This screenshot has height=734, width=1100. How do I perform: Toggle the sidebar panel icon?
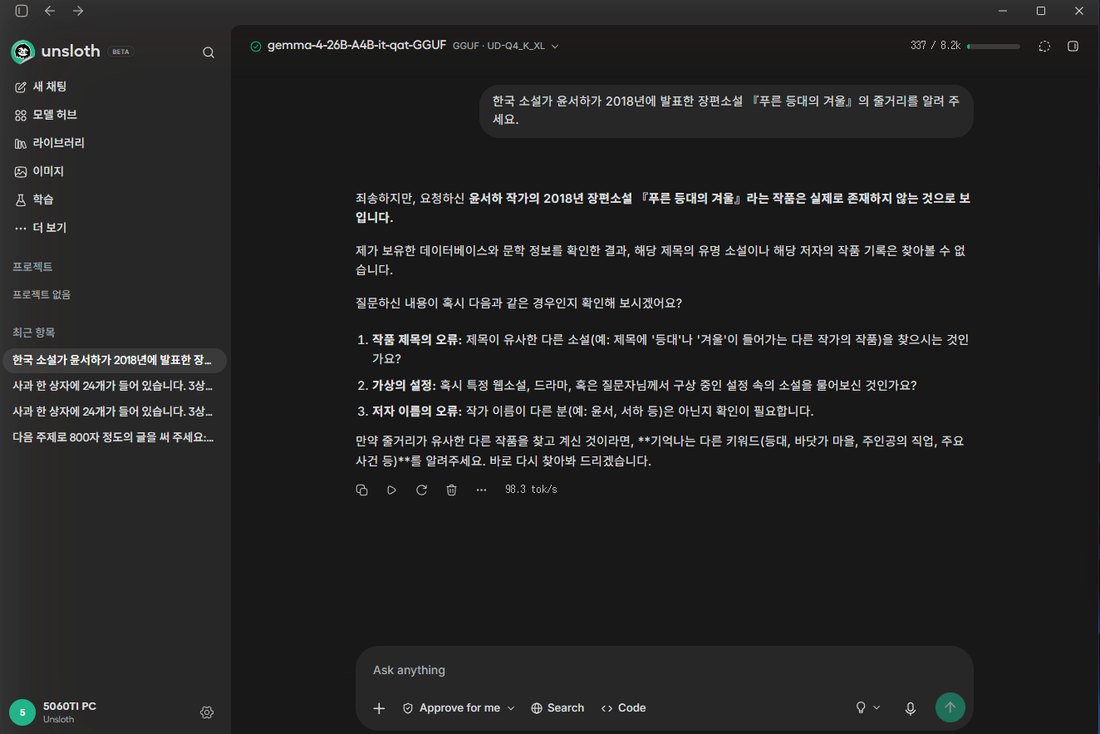coord(22,11)
